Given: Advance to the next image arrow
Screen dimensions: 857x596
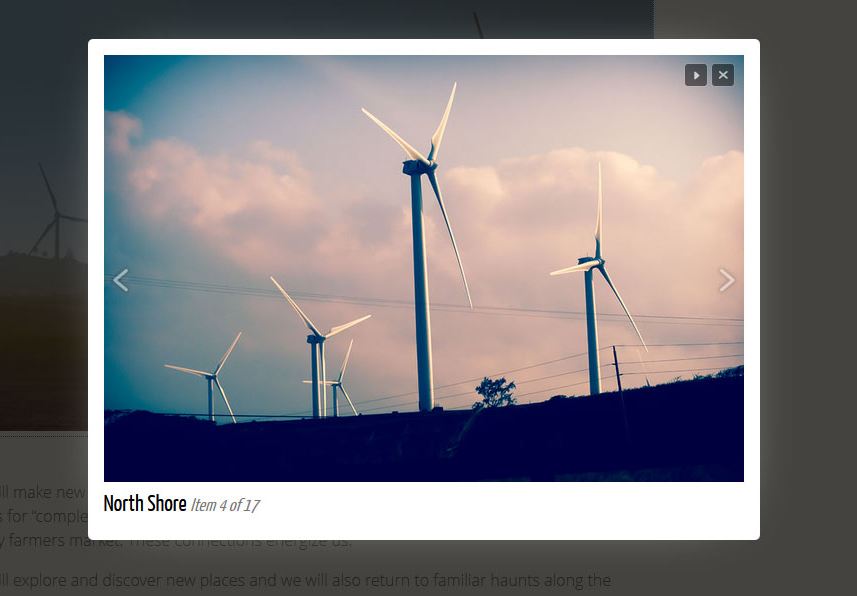Looking at the screenshot, I should point(726,280).
